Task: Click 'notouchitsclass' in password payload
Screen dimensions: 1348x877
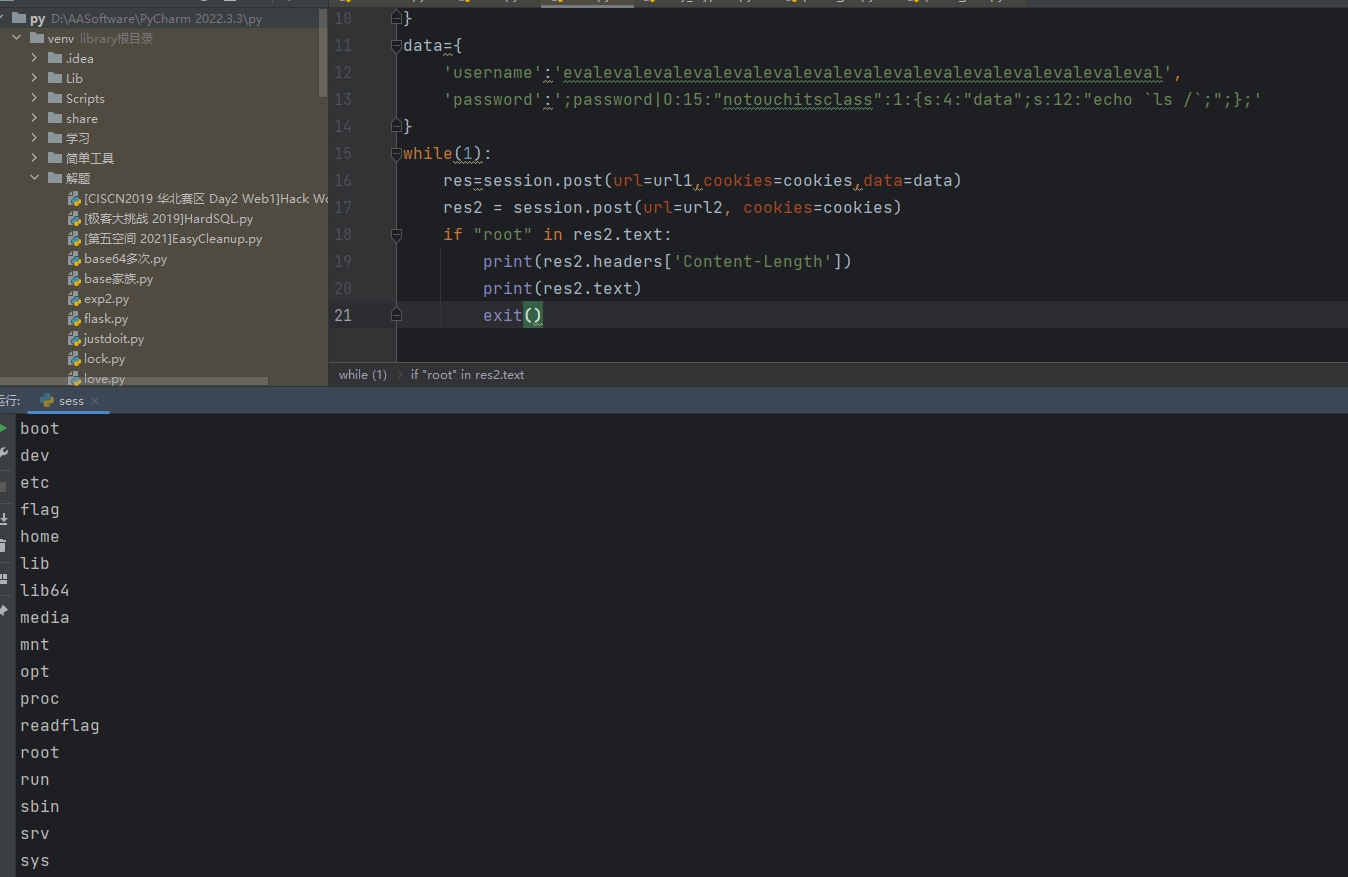Action: click(x=797, y=99)
